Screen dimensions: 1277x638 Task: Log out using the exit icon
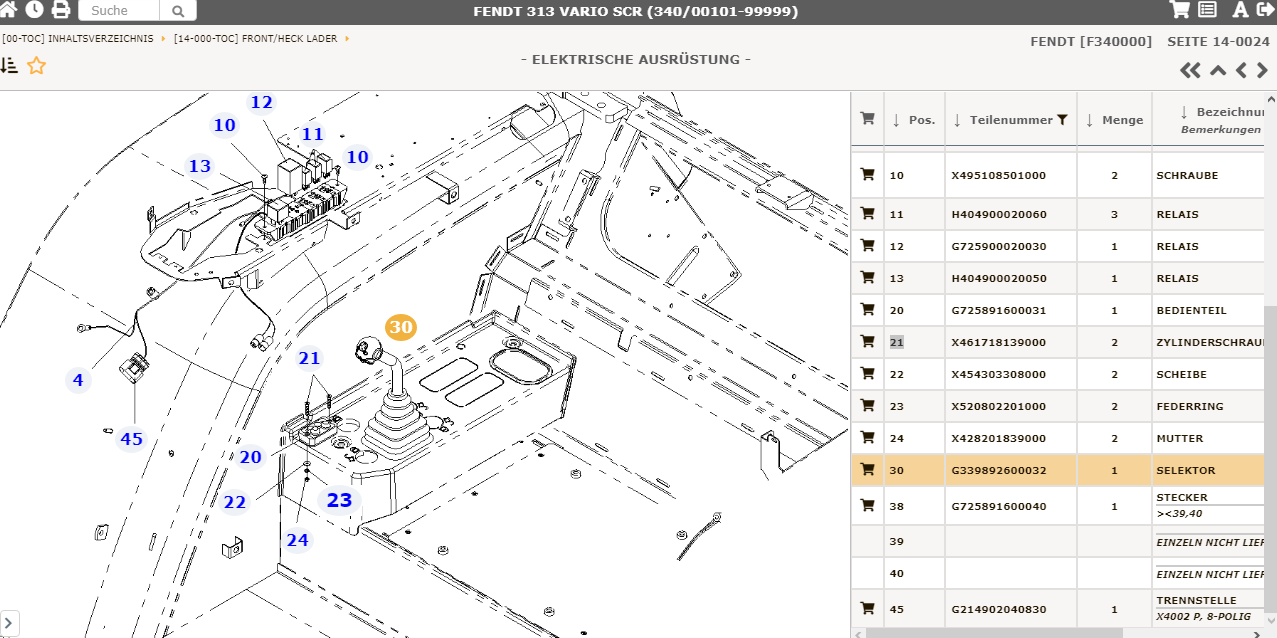[x=1265, y=10]
